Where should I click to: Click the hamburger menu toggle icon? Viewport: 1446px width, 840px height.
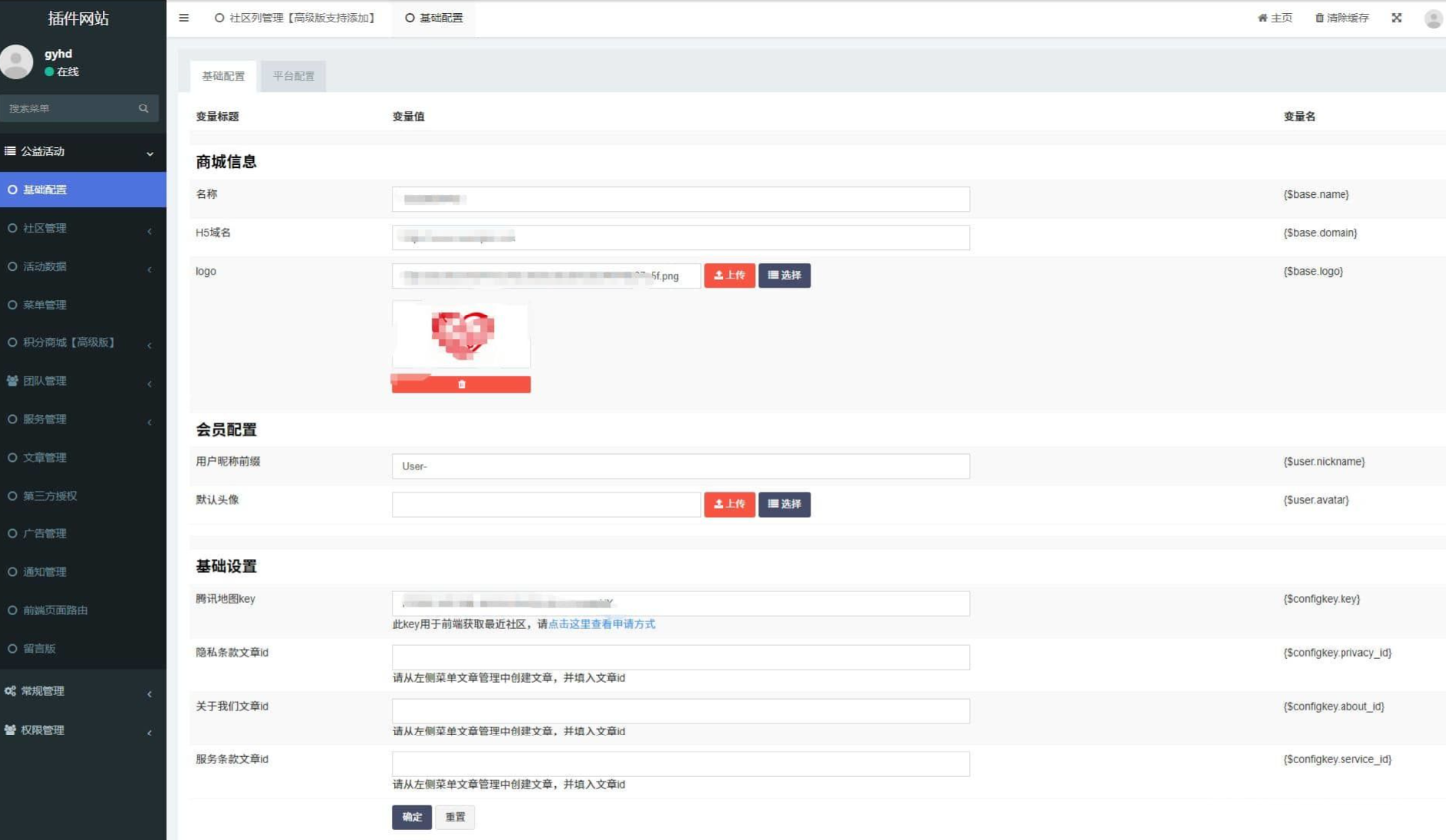pyautogui.click(x=184, y=18)
